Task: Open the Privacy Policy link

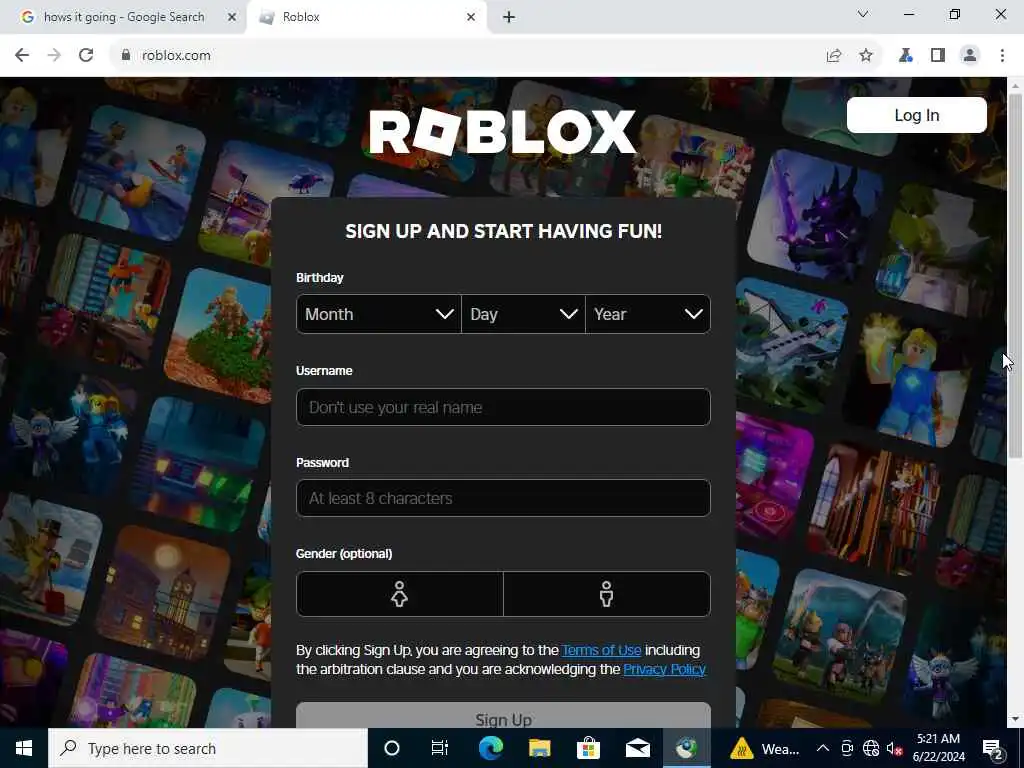Action: (x=664, y=669)
